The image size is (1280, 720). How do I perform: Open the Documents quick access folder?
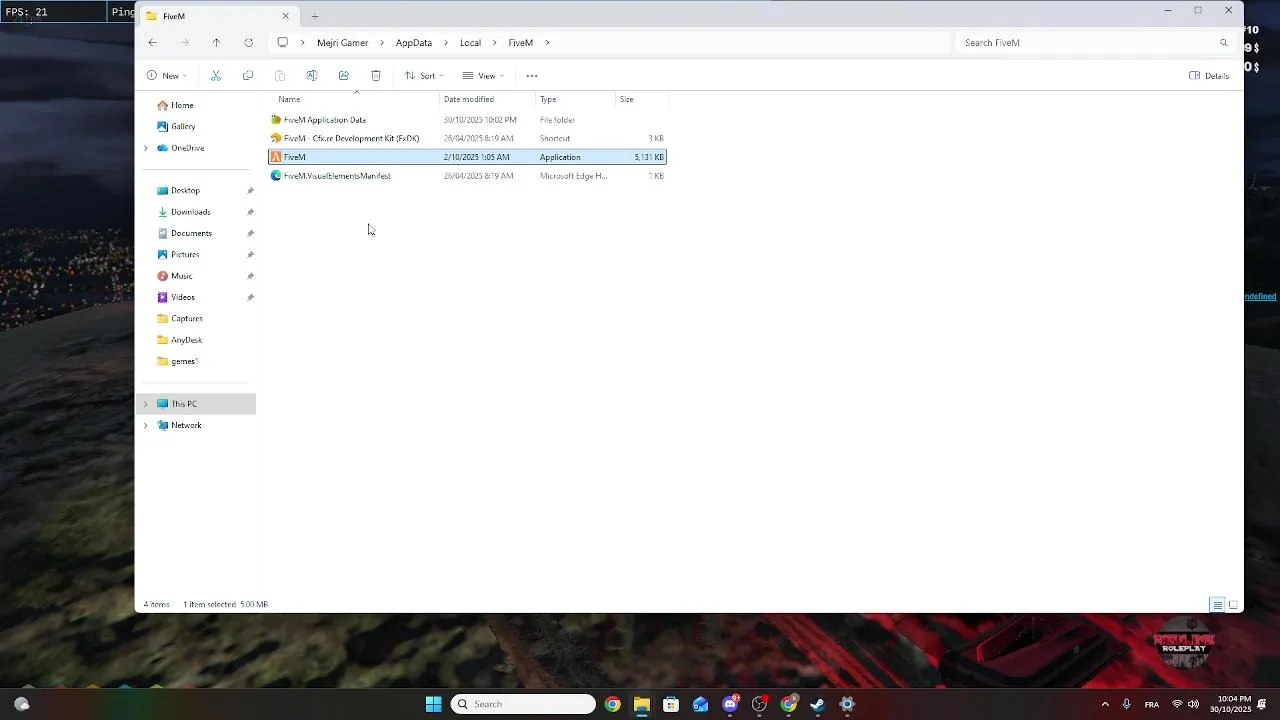pos(191,233)
